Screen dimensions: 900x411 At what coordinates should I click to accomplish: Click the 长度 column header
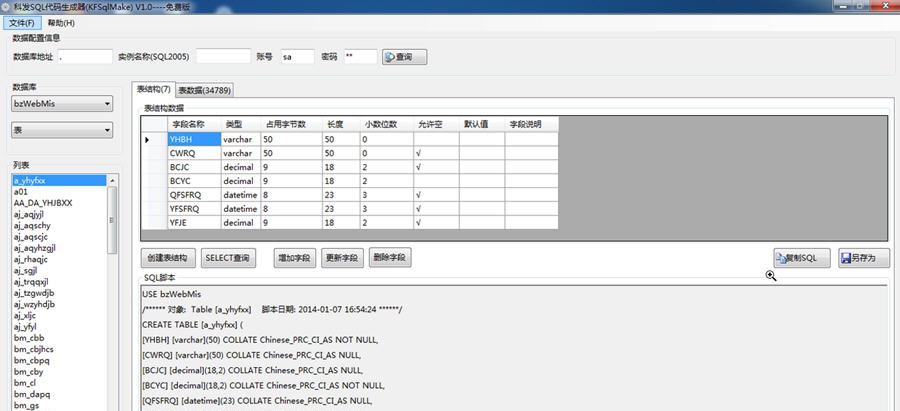[341, 124]
